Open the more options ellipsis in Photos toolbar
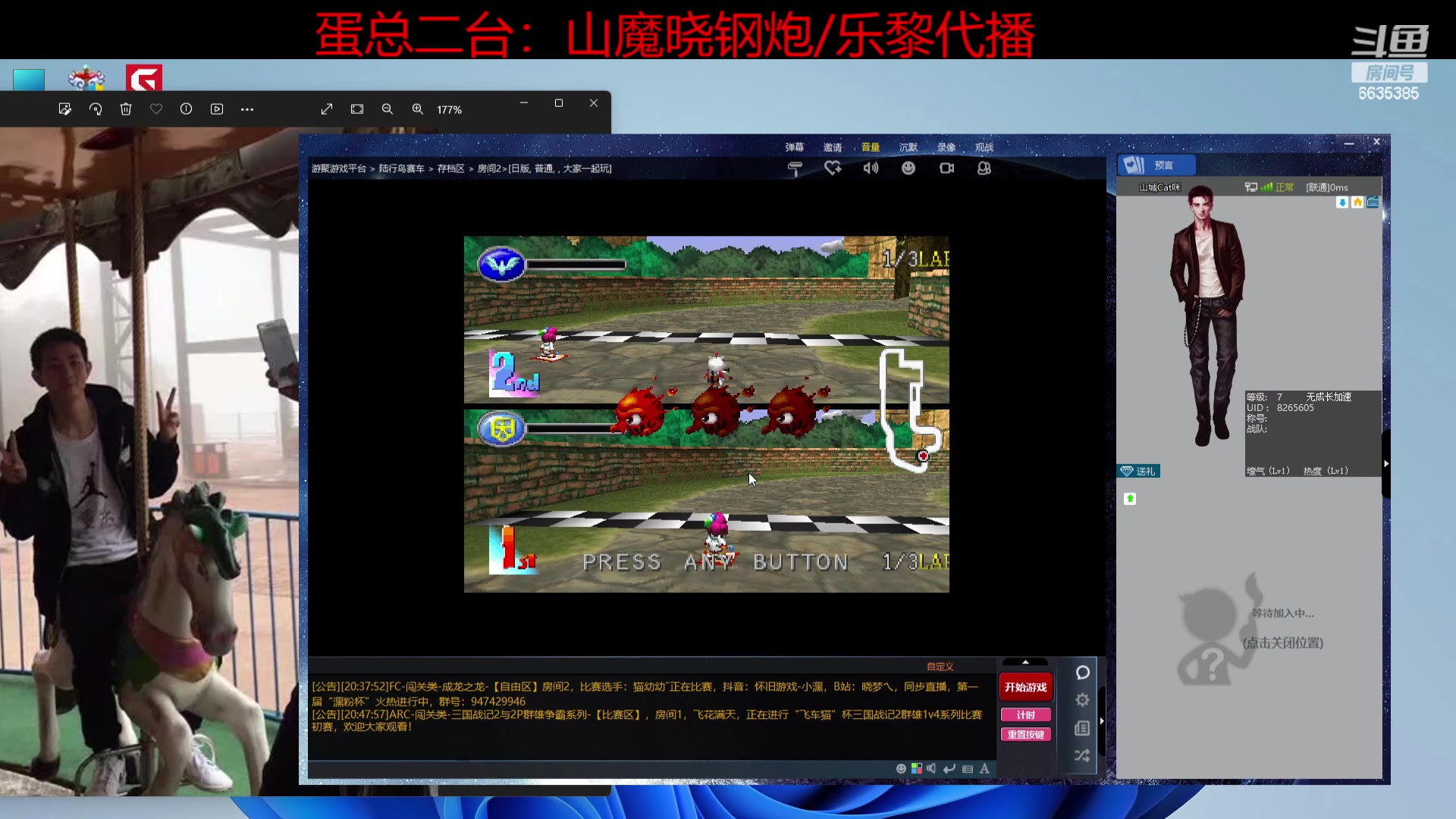The height and width of the screenshot is (819, 1456). [247, 108]
